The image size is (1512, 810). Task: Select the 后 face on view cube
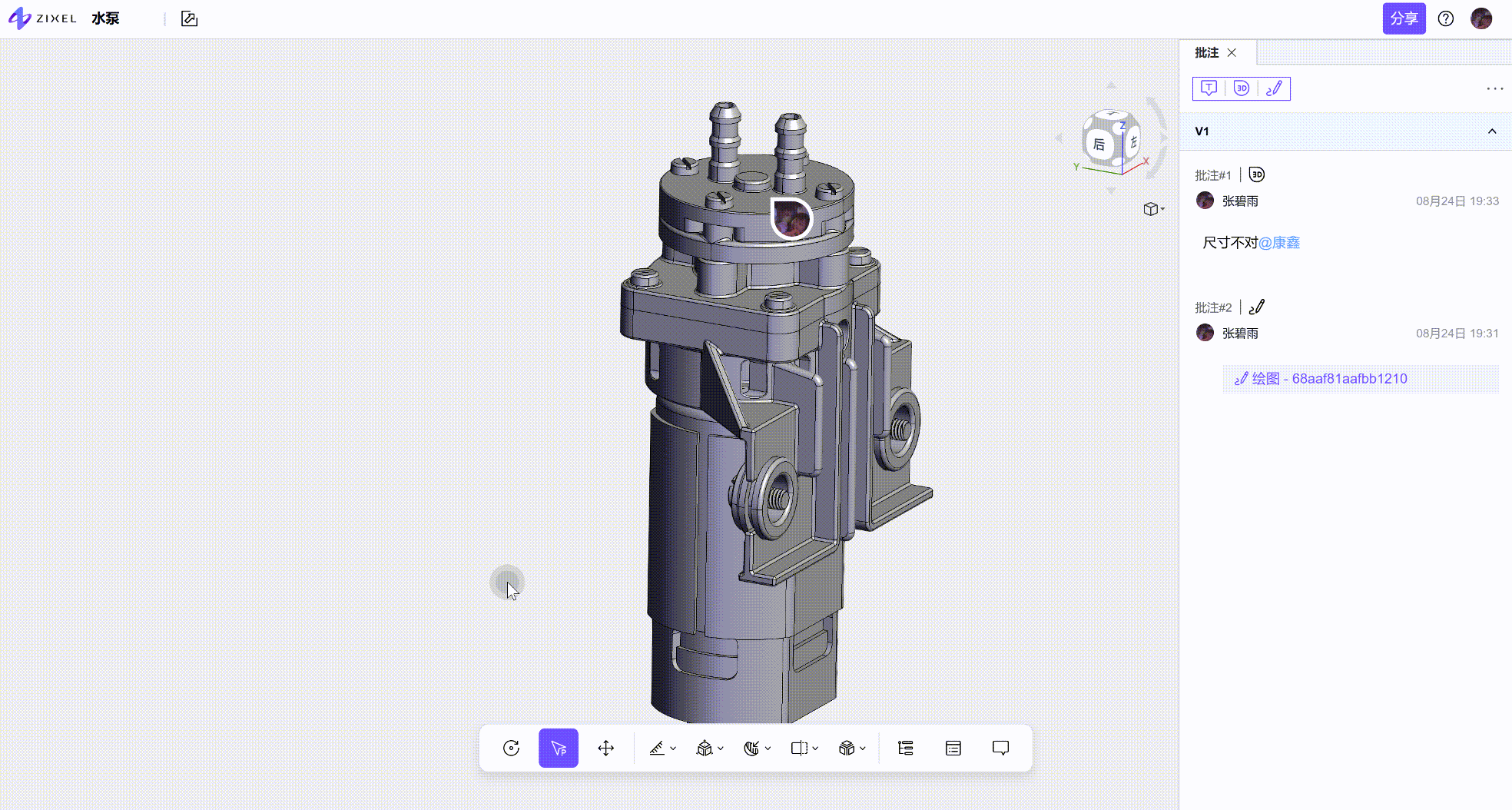1099,144
